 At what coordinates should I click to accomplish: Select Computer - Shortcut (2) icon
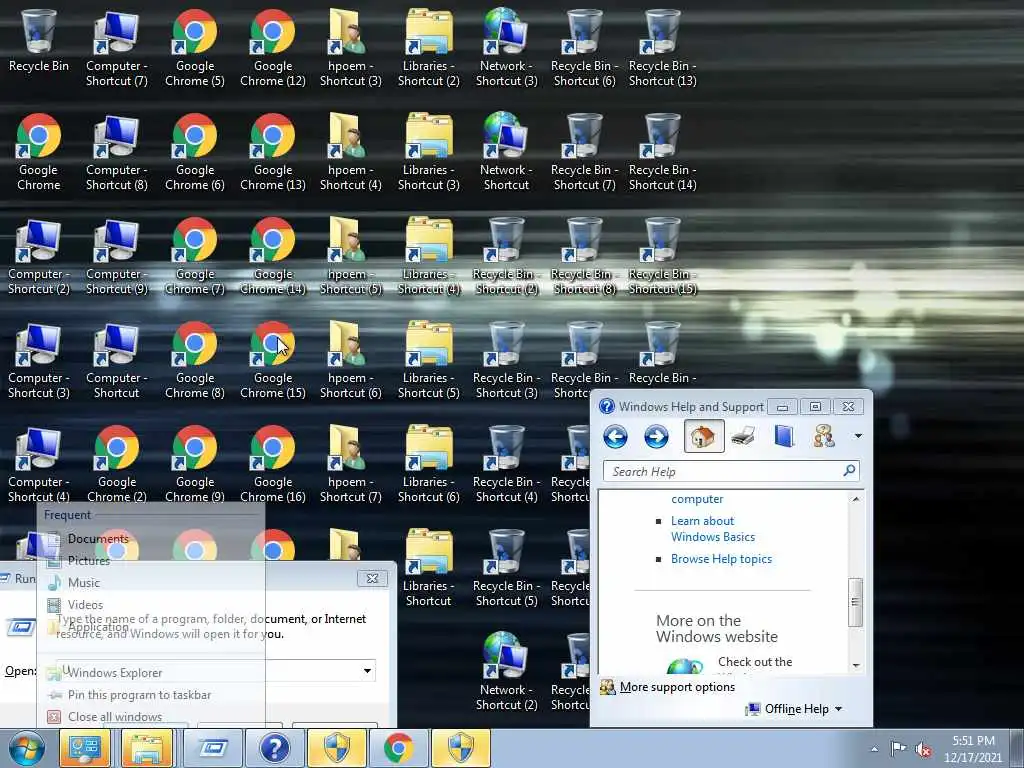point(39,257)
